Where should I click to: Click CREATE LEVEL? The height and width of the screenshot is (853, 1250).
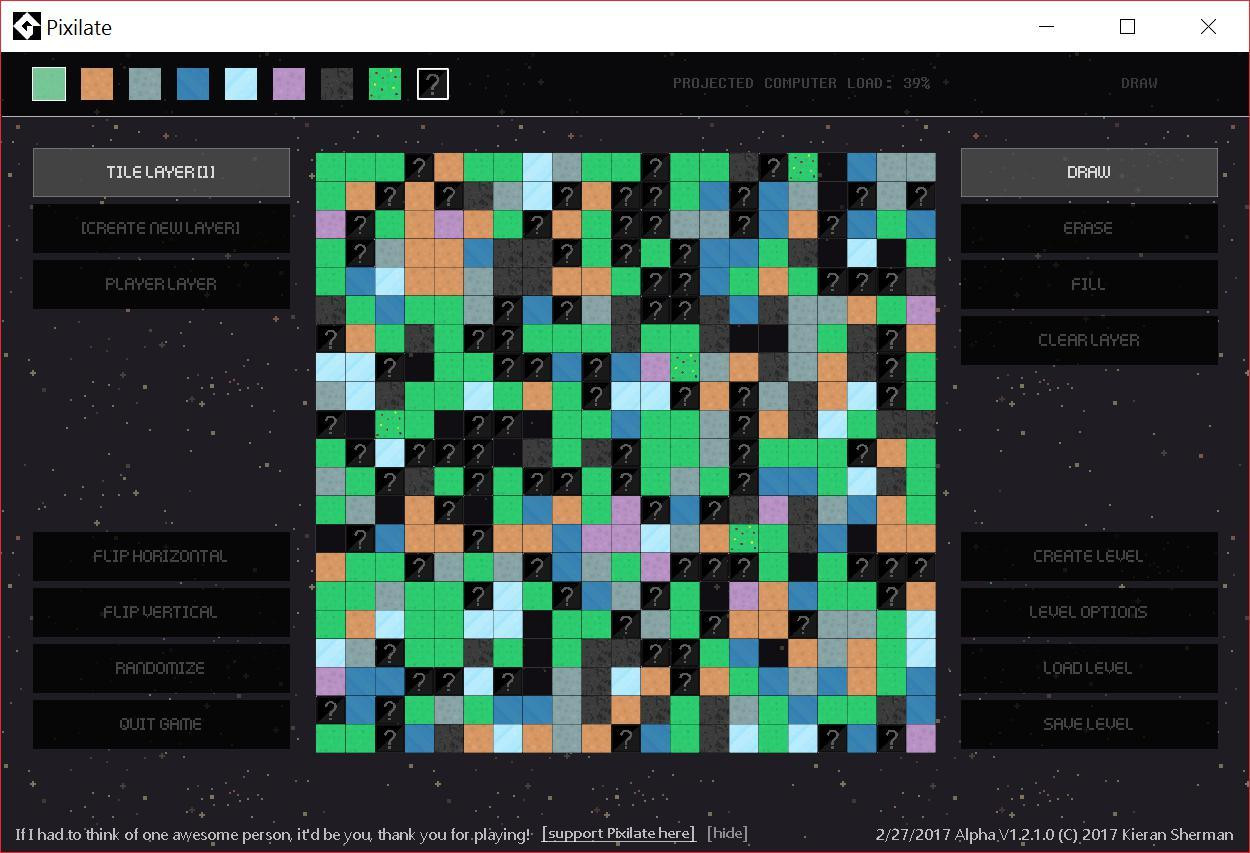pyautogui.click(x=1089, y=556)
